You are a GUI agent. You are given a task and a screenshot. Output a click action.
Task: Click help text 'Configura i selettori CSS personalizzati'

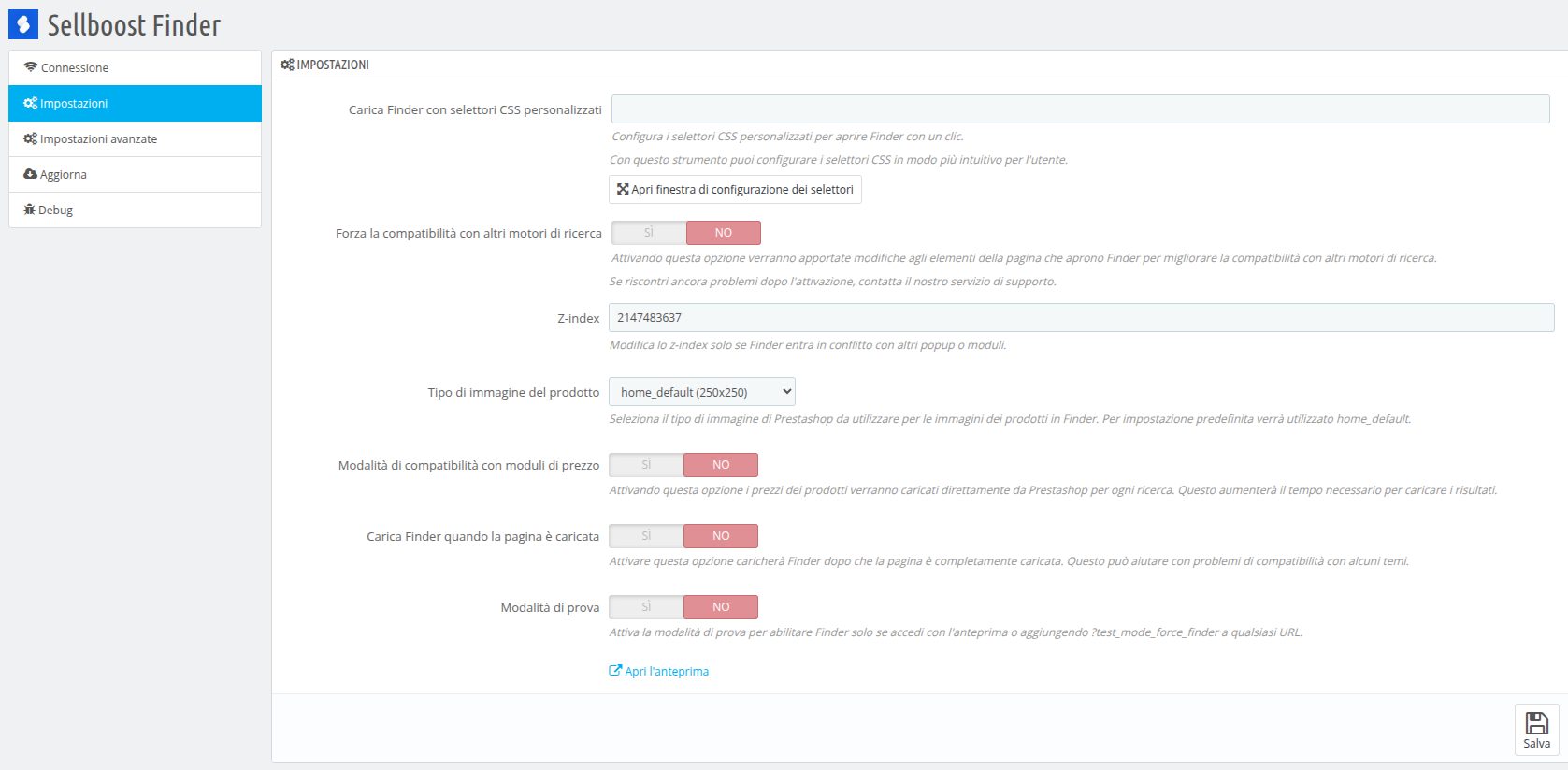click(787, 137)
